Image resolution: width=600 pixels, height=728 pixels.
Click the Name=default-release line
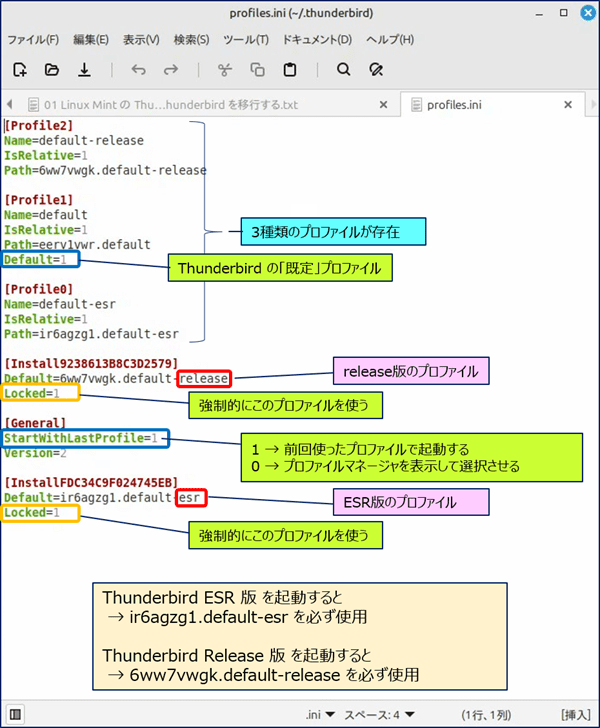tap(74, 140)
